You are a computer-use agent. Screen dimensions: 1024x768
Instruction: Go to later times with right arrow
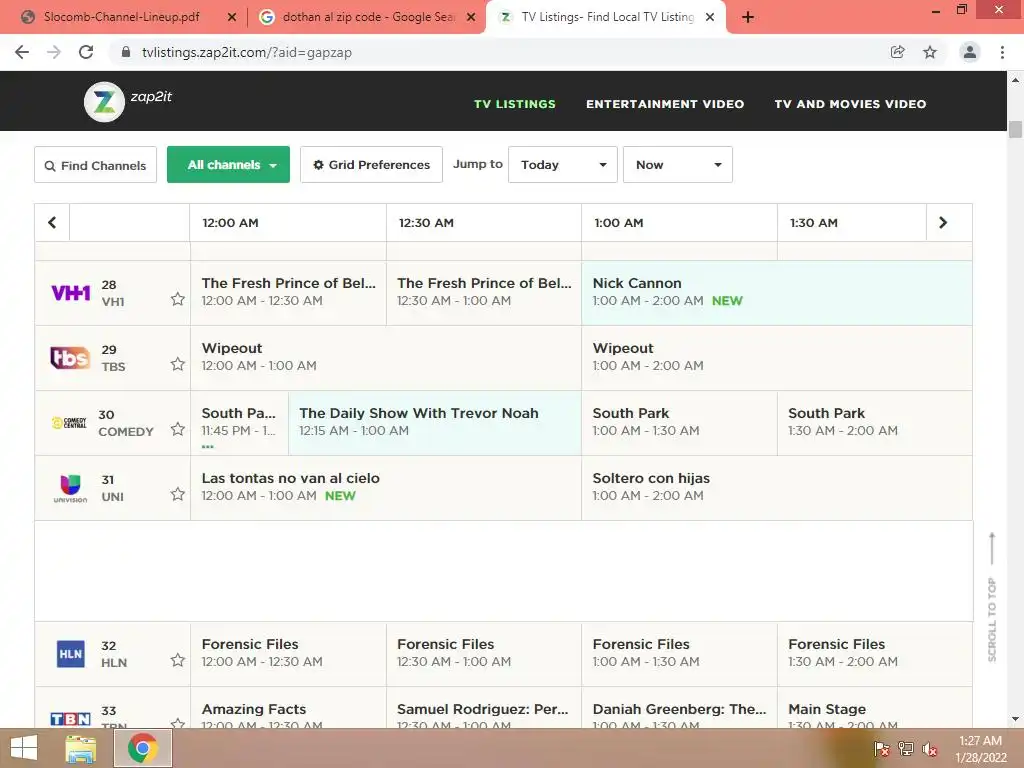coord(942,223)
